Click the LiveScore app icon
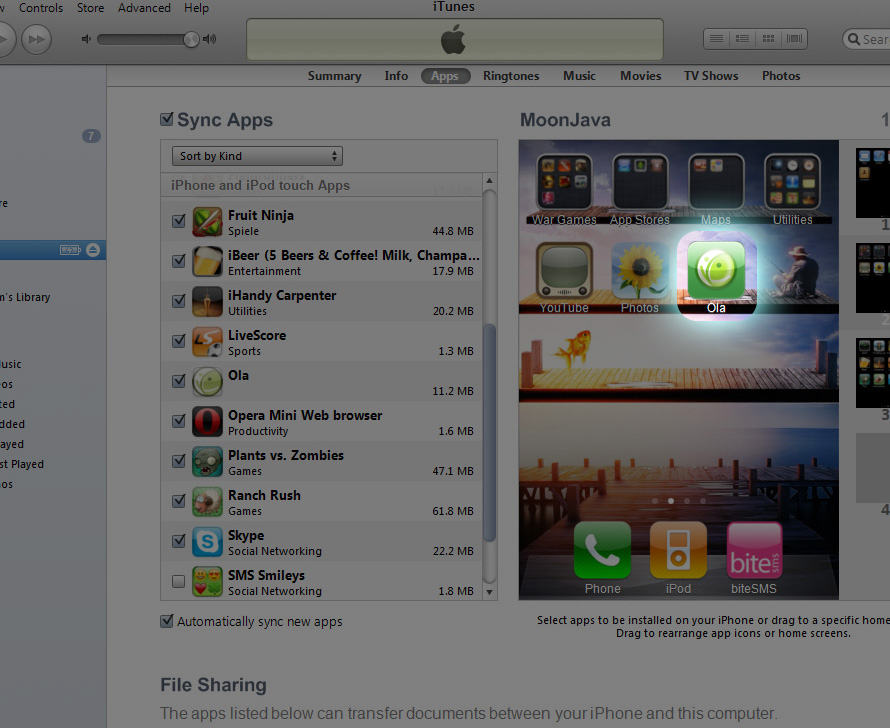Screen dimensions: 890x728 pos(207,342)
